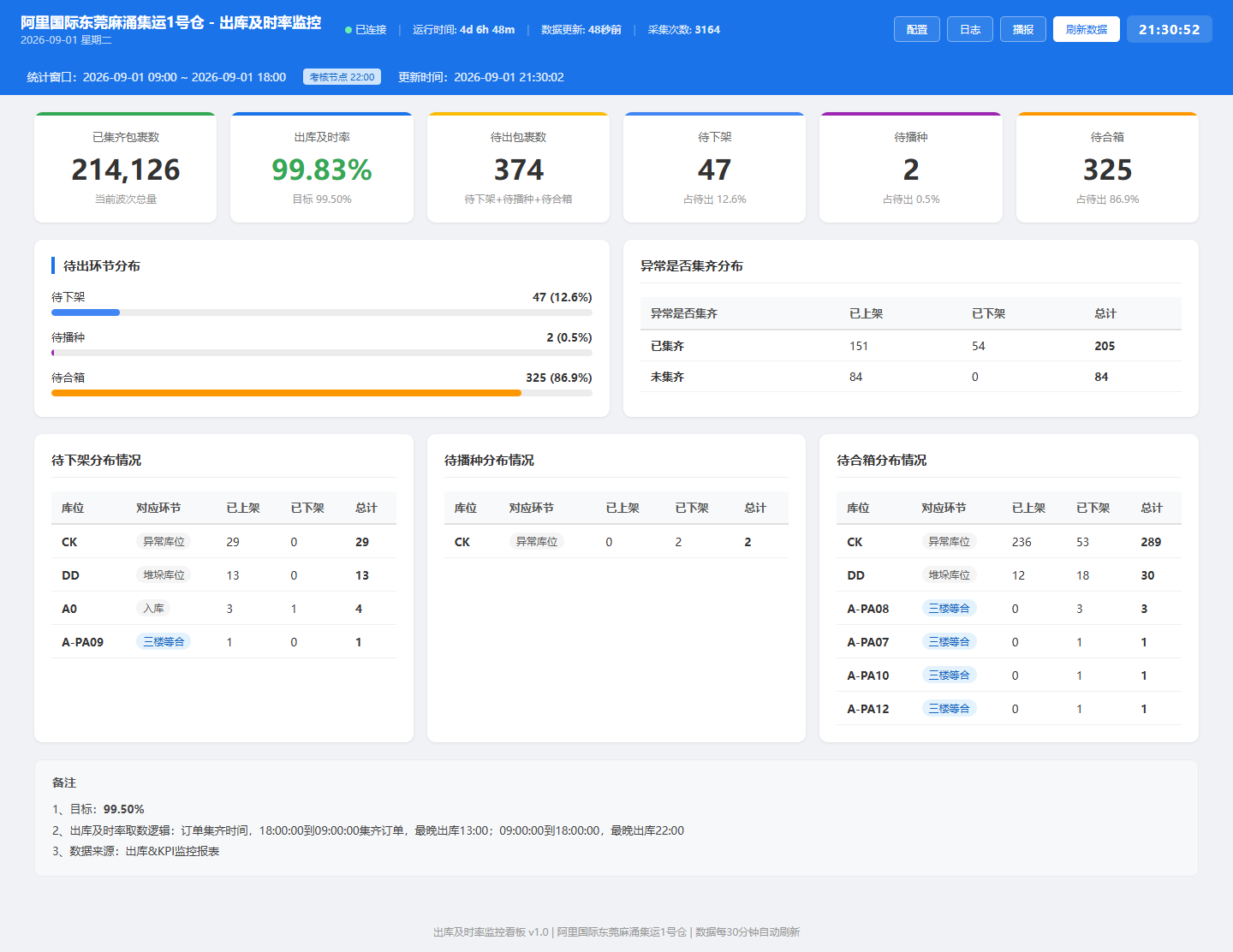The image size is (1233, 952).
Task: Click the 刷新数据 refresh button
Action: pyautogui.click(x=1087, y=29)
